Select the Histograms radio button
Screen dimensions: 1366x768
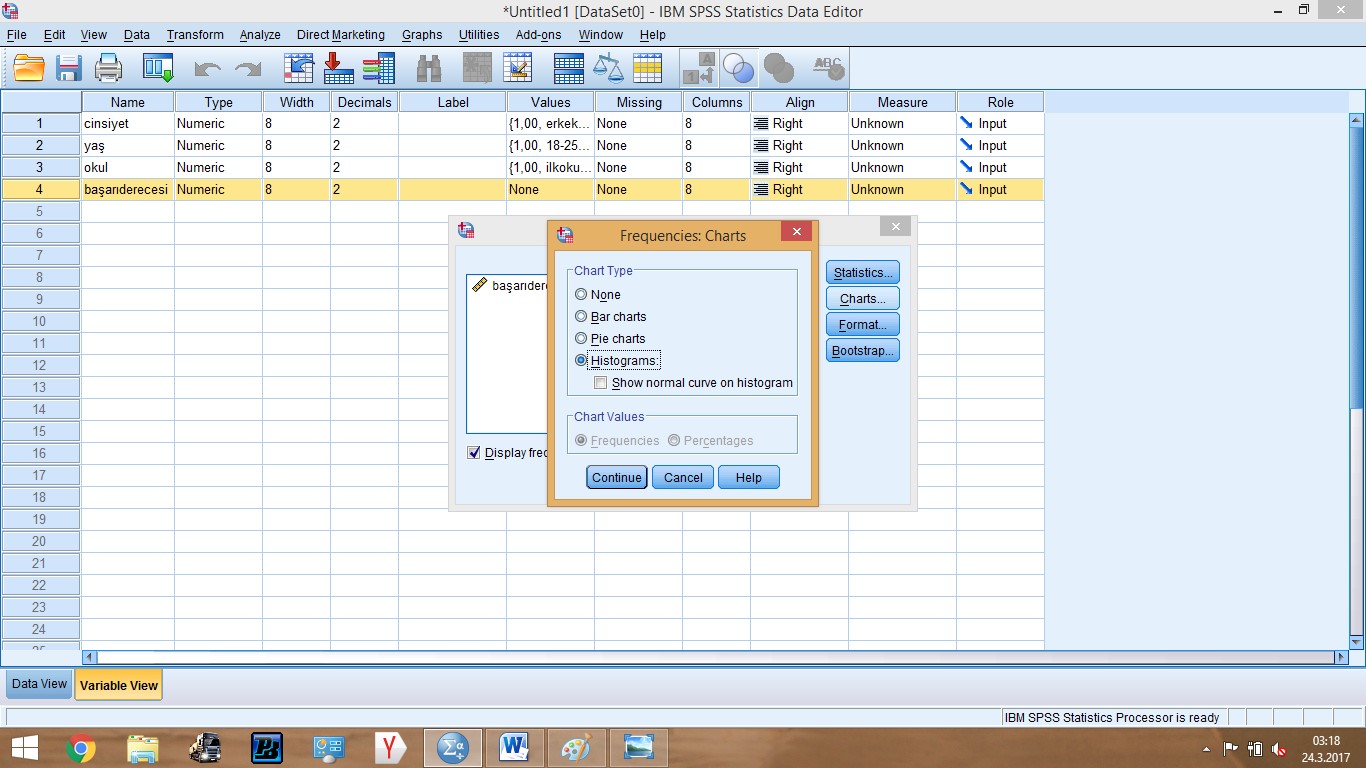click(581, 361)
